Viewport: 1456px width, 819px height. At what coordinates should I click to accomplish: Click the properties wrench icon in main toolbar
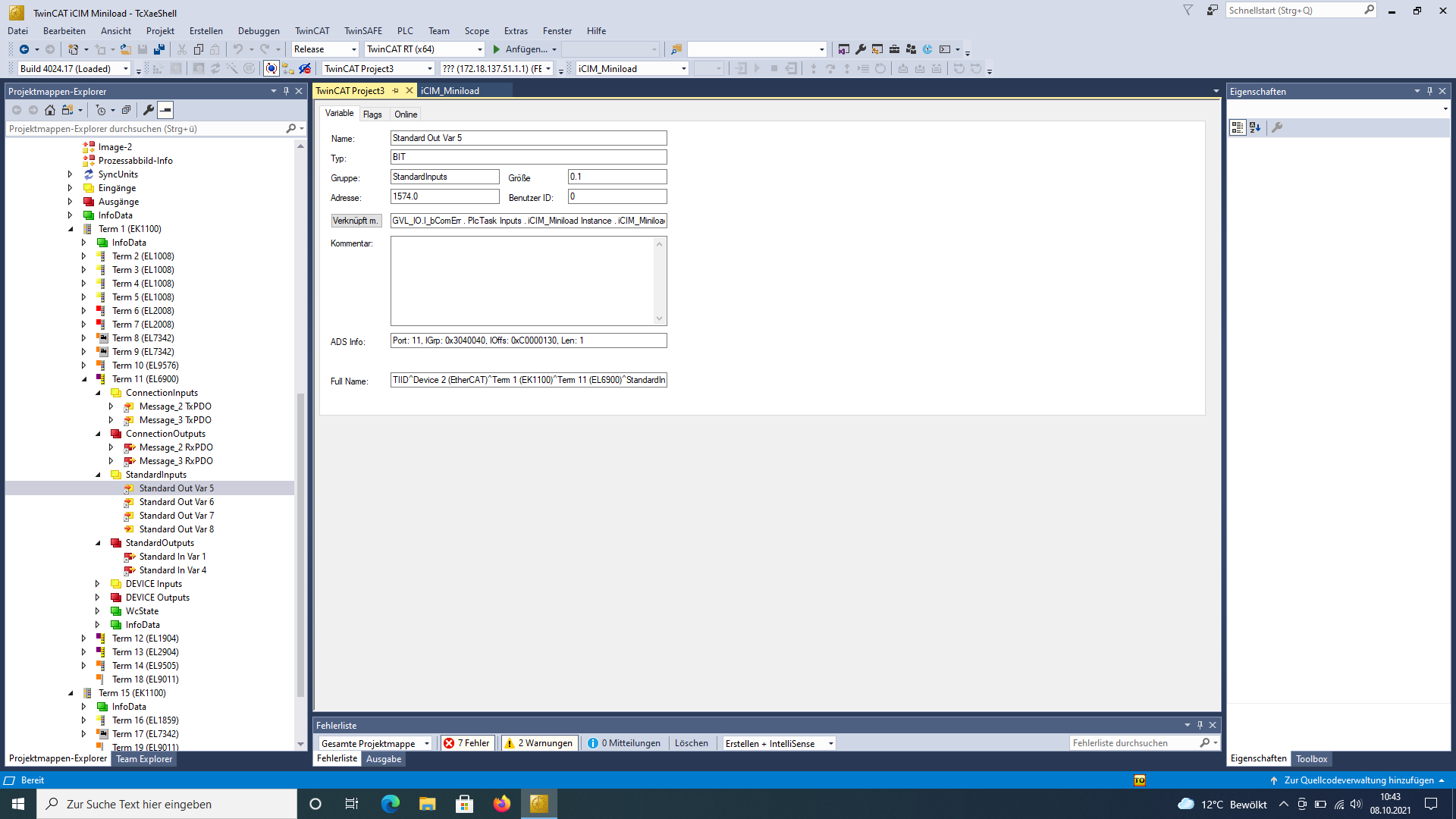tap(861, 49)
